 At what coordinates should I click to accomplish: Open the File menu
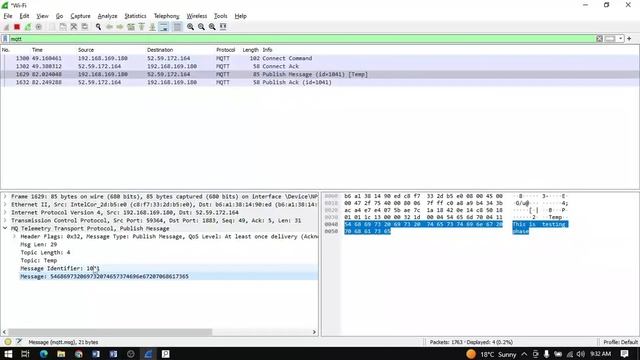8,16
